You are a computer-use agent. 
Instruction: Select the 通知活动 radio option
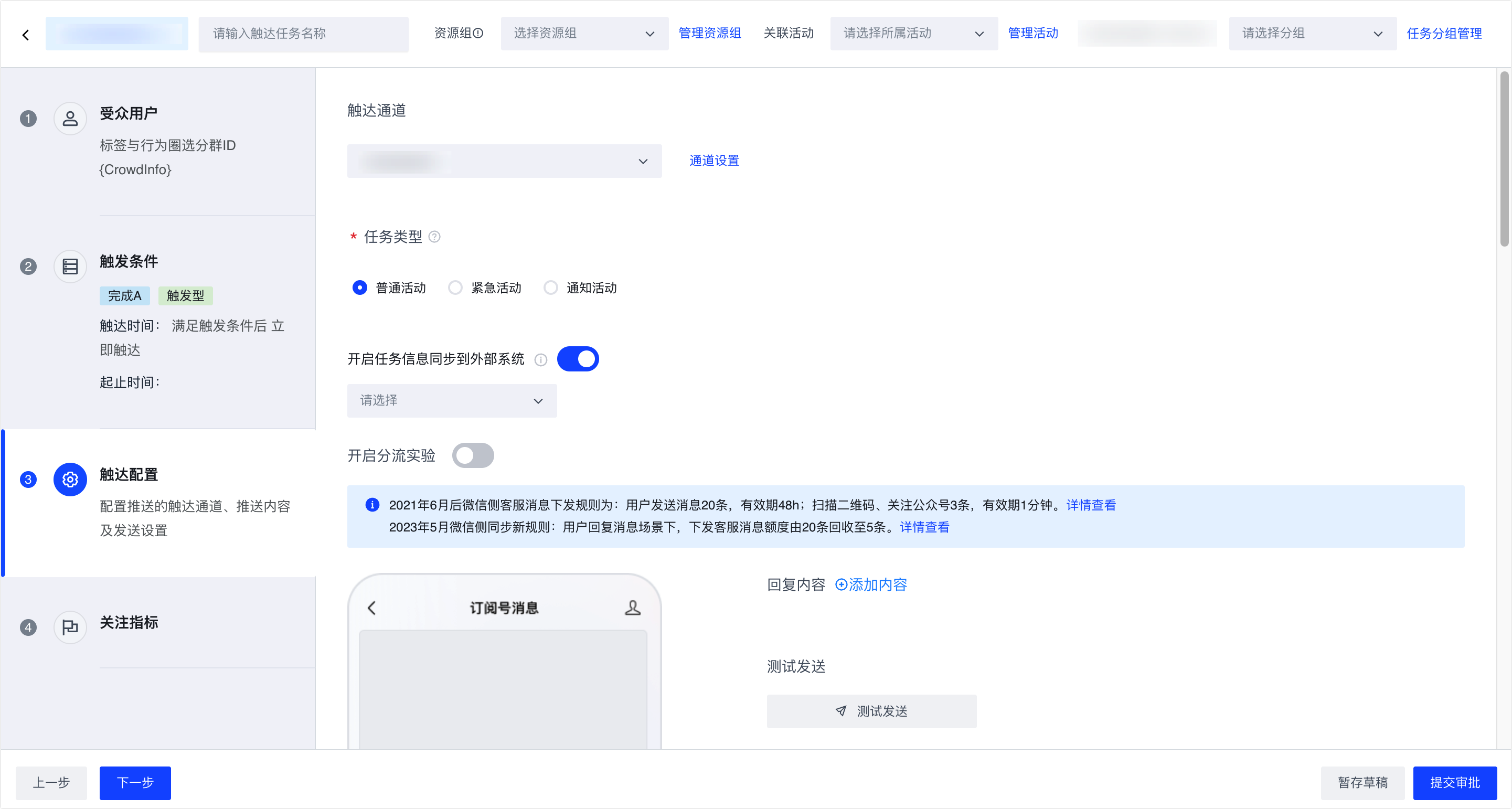pos(550,288)
